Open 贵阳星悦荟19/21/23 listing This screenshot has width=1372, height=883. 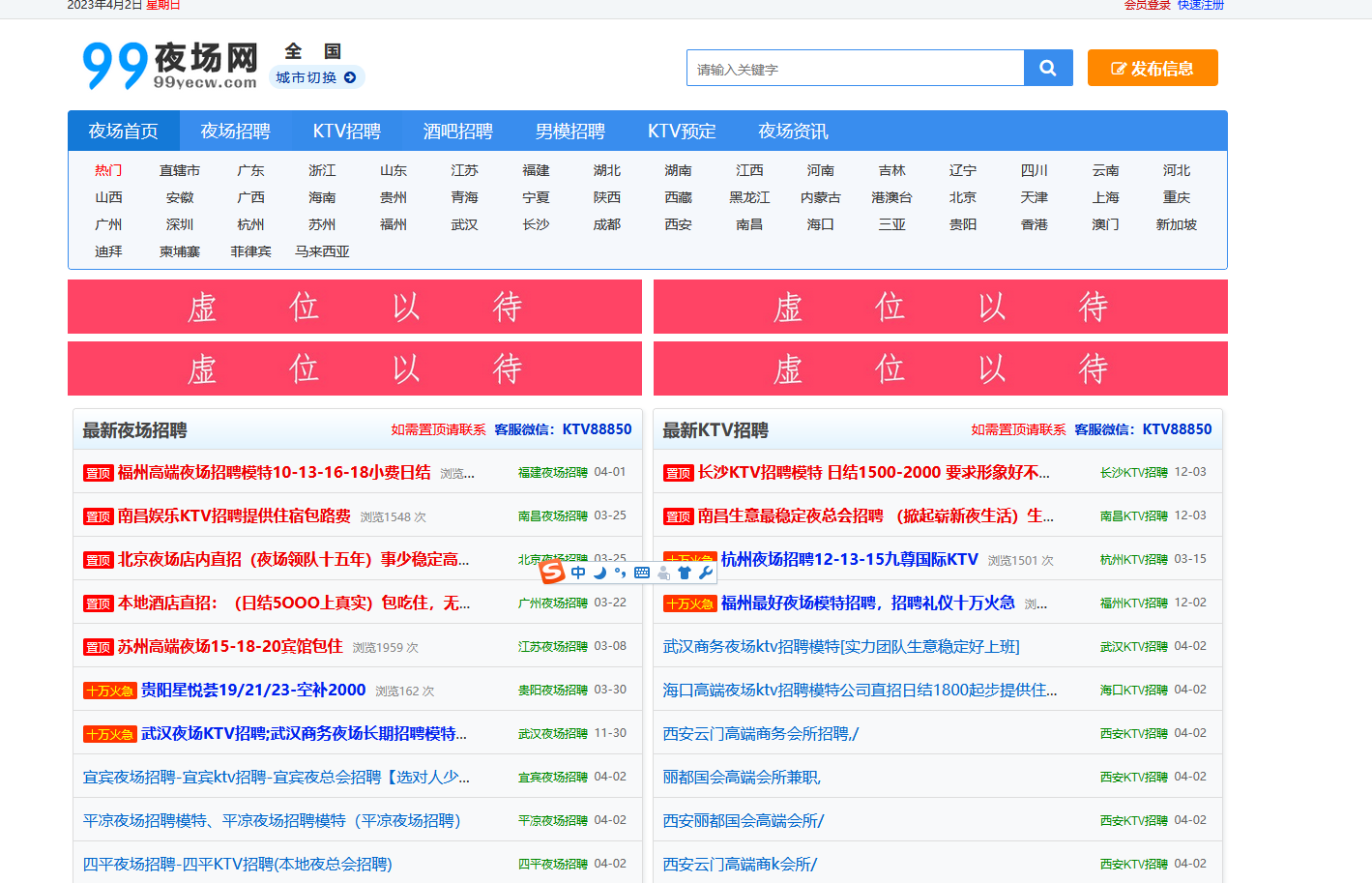253,690
